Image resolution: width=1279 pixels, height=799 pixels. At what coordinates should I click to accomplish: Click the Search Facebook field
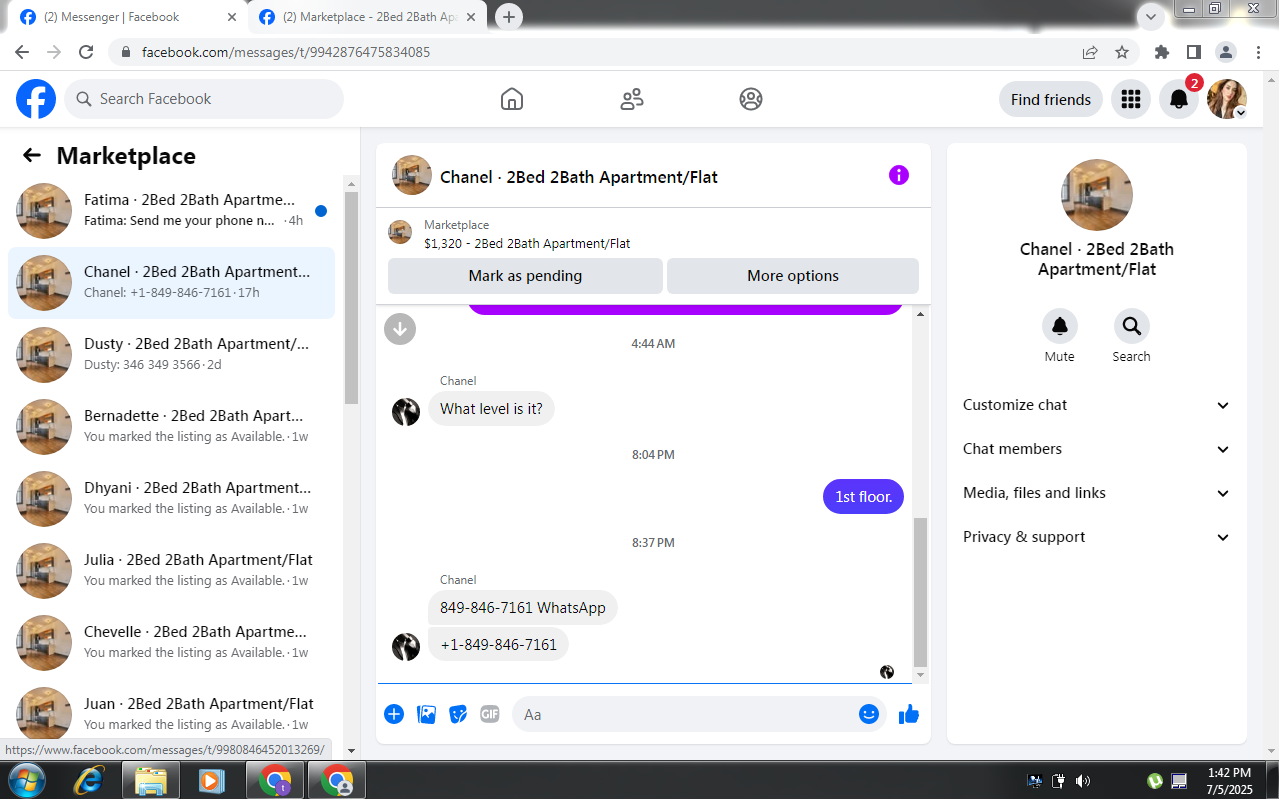pyautogui.click(x=204, y=99)
